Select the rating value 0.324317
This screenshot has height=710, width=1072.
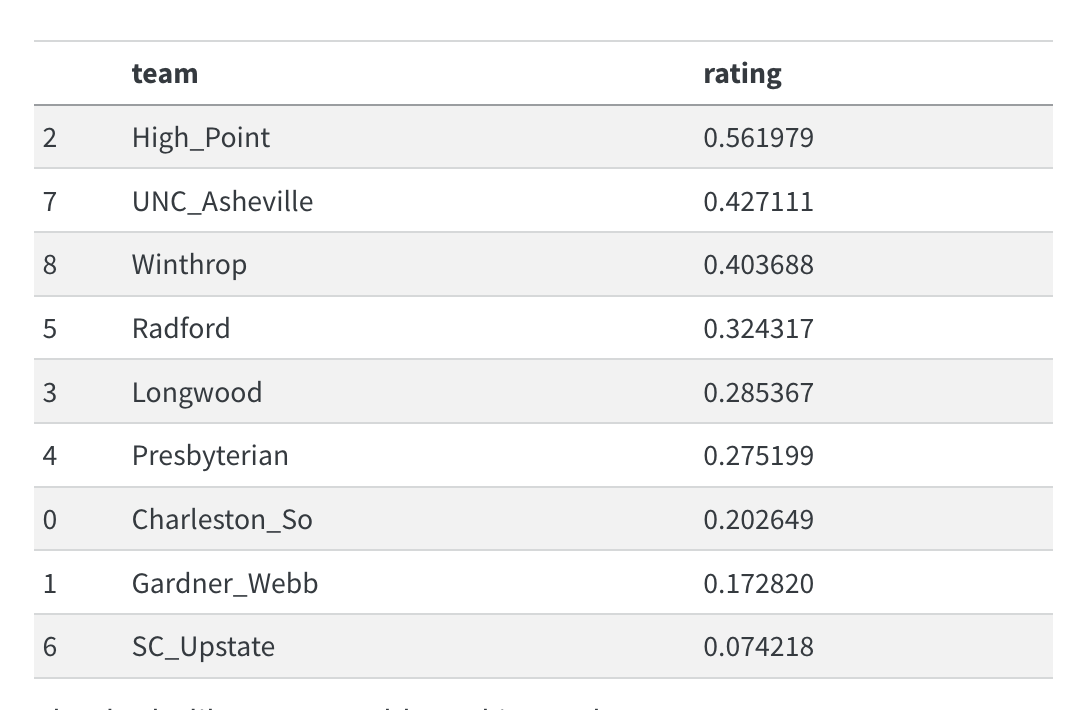[758, 328]
